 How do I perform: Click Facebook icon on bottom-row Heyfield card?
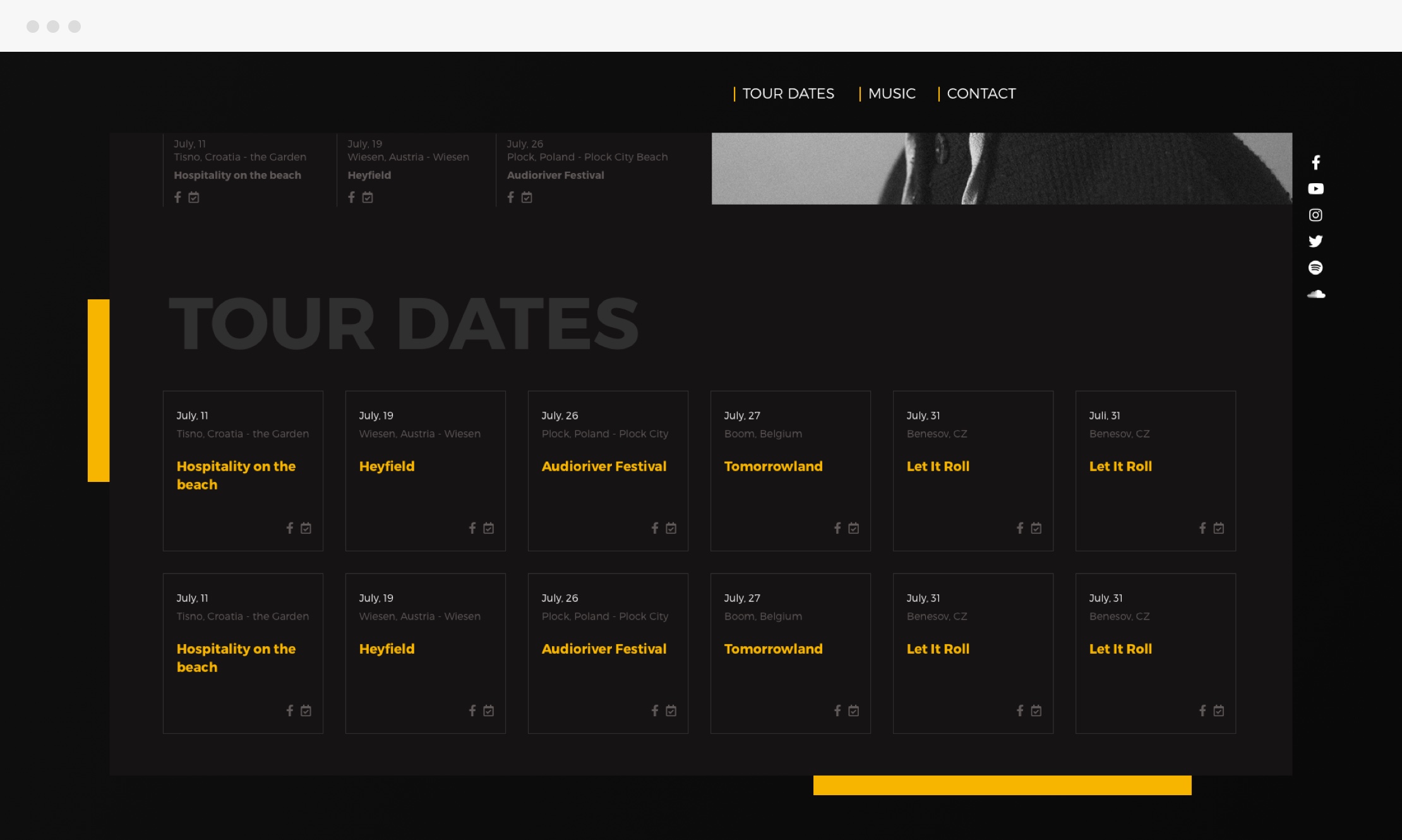pyautogui.click(x=472, y=711)
